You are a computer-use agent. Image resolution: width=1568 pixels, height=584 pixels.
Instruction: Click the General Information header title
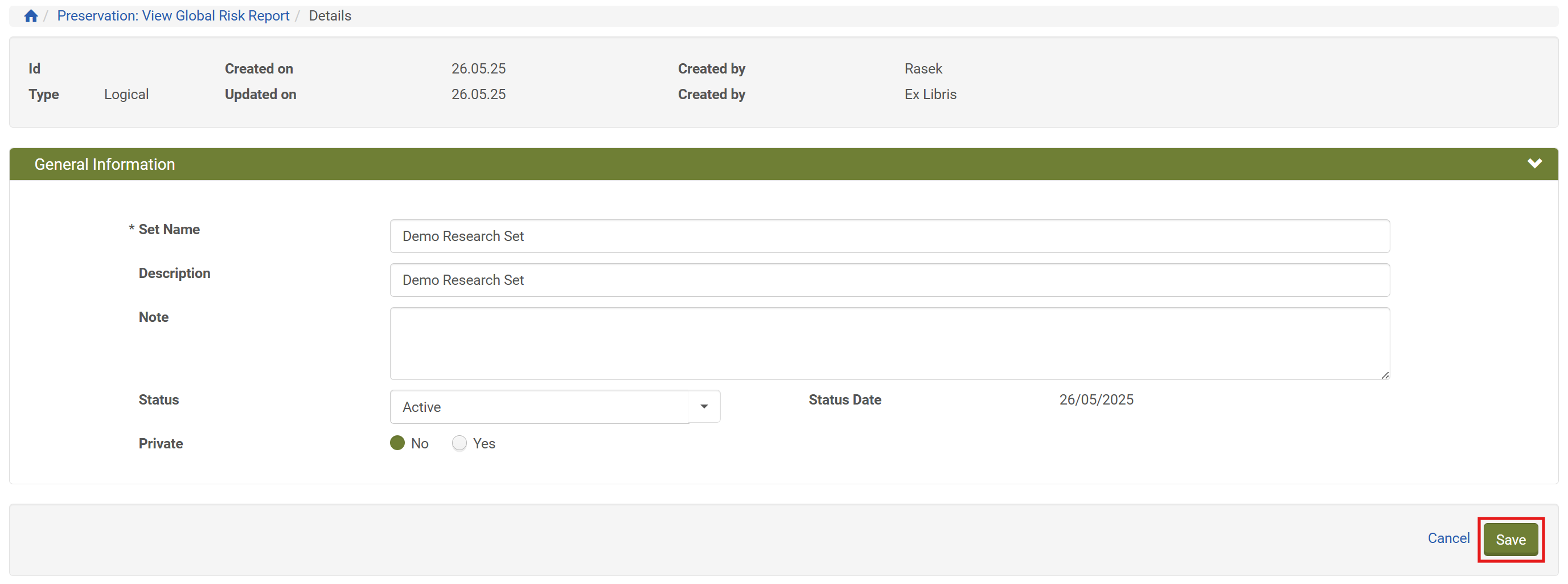coord(105,164)
